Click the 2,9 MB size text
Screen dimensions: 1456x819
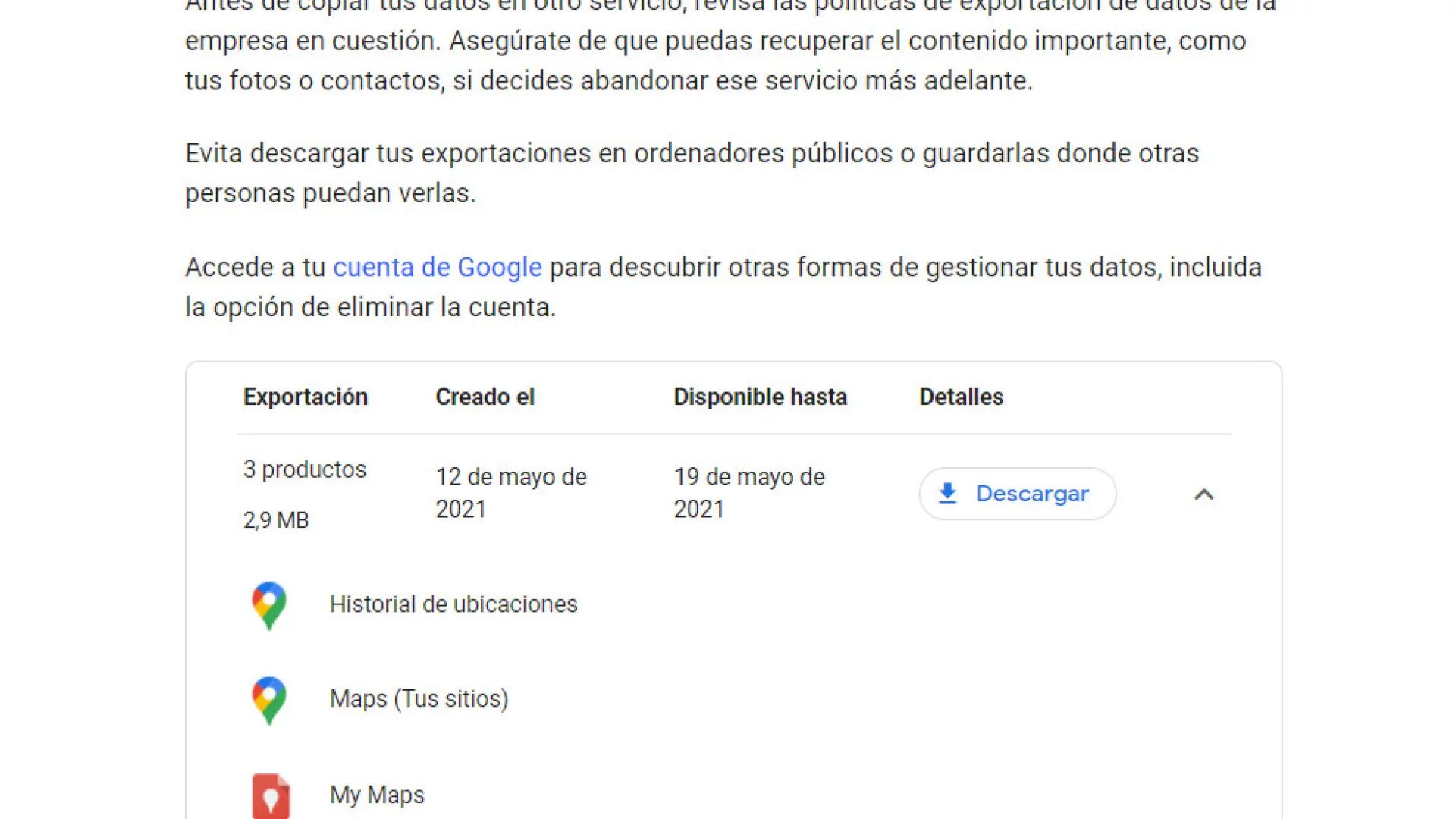click(x=275, y=520)
